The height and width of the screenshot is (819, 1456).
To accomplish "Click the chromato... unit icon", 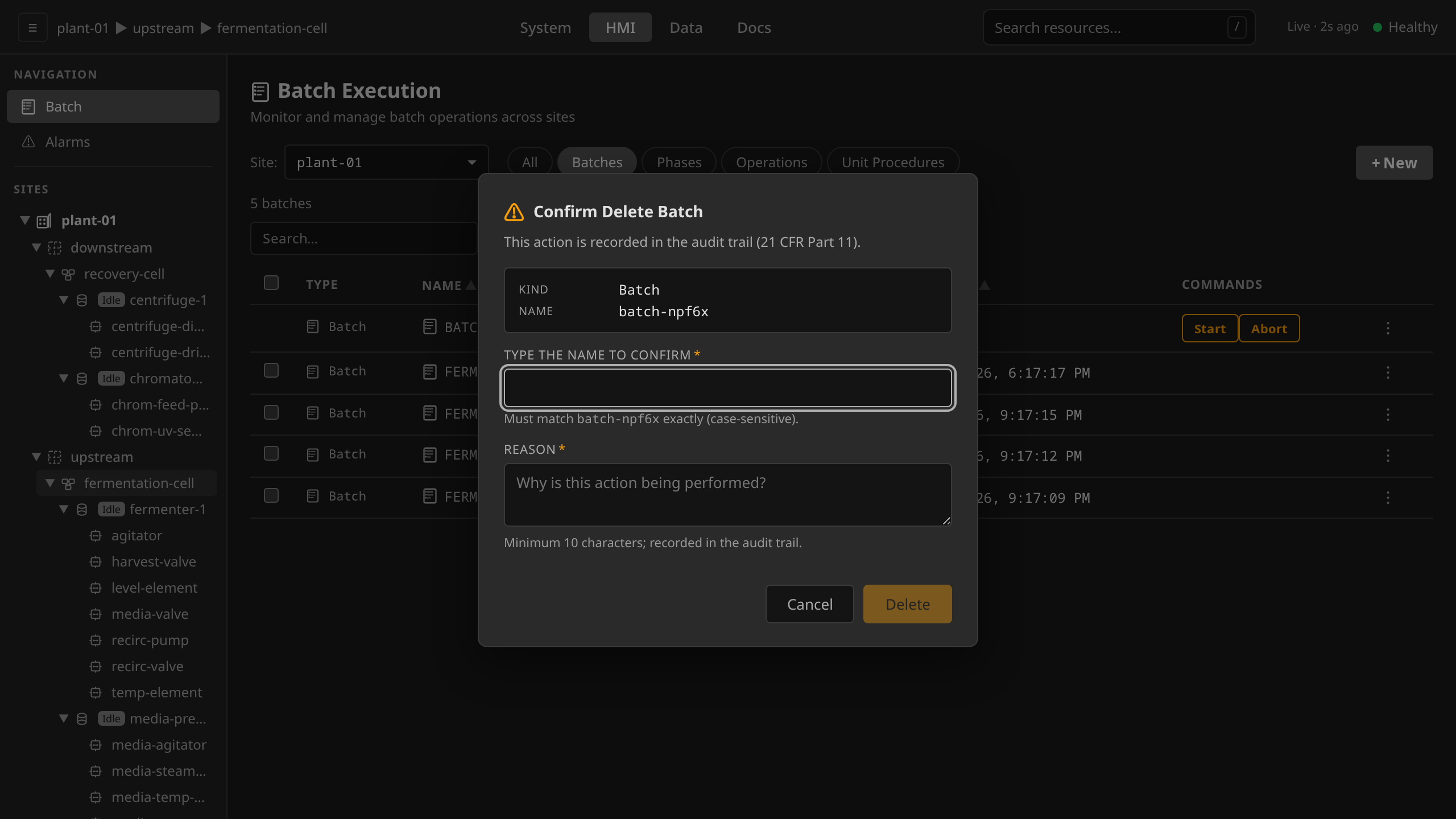I will click(82, 379).
